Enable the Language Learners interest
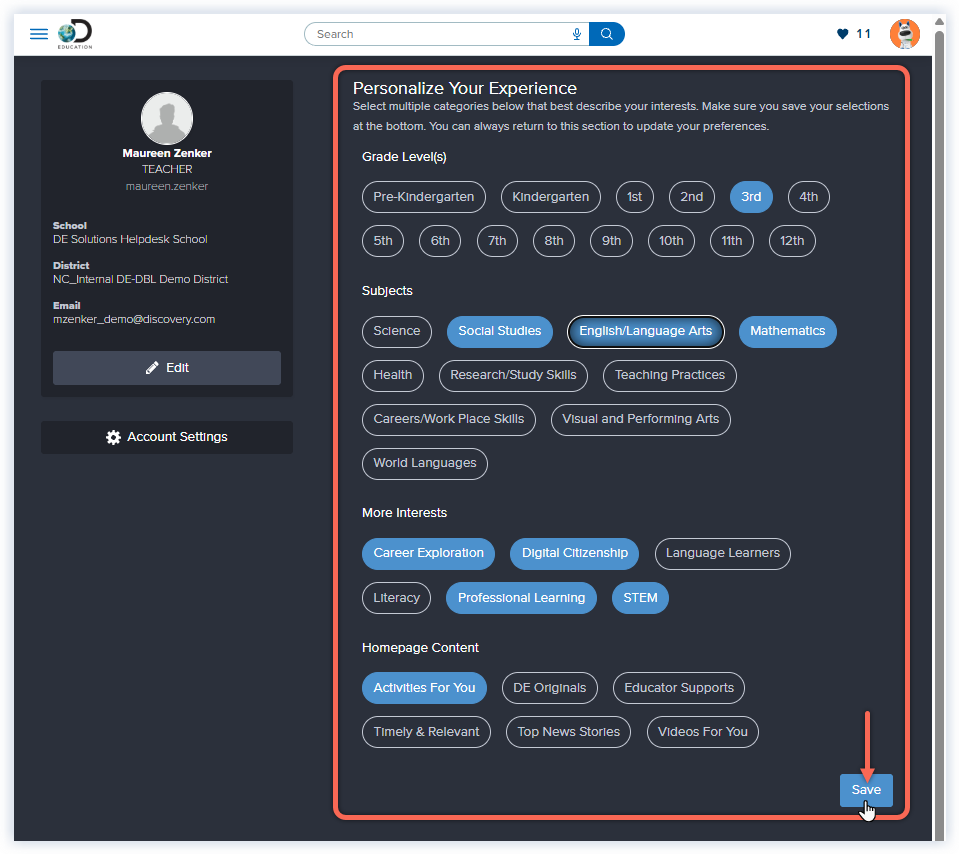Screen dimensions: 959x854 [x=722, y=553]
